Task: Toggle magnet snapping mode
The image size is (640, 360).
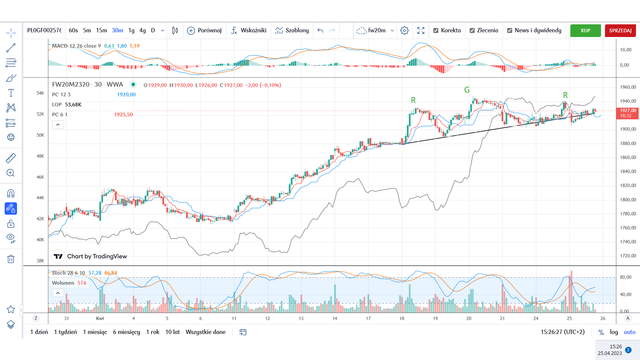Action: point(11,193)
